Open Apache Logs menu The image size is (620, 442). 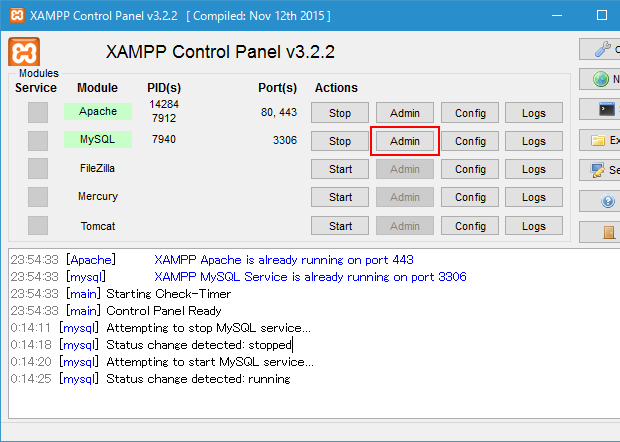click(x=534, y=113)
